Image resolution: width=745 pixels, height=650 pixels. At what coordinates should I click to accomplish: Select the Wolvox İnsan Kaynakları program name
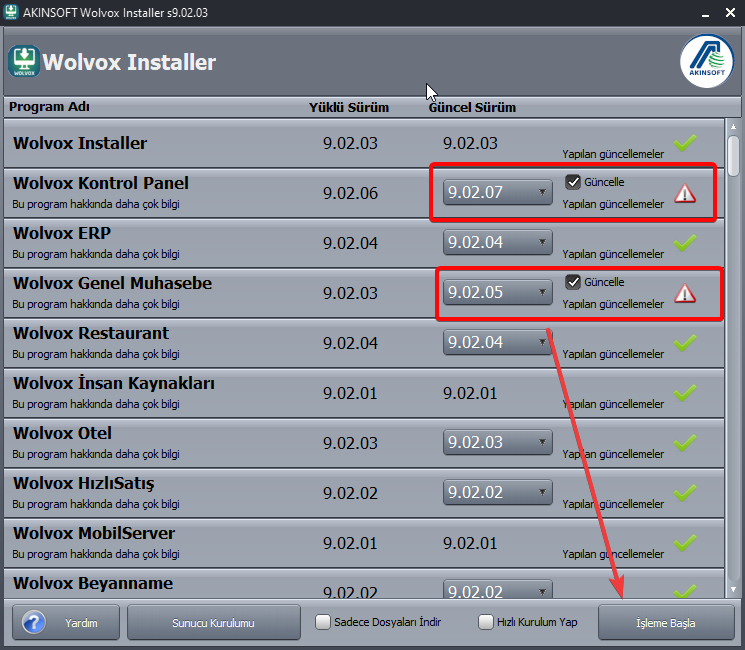pyautogui.click(x=114, y=383)
